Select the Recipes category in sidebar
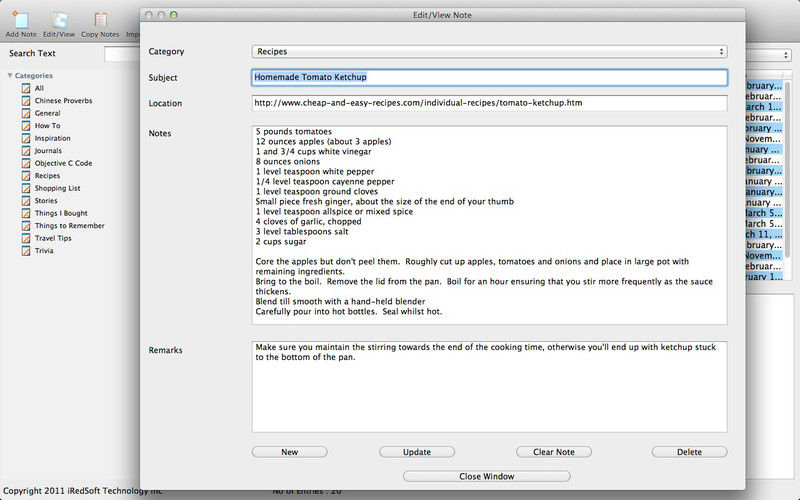The height and width of the screenshot is (500, 800). coord(47,176)
